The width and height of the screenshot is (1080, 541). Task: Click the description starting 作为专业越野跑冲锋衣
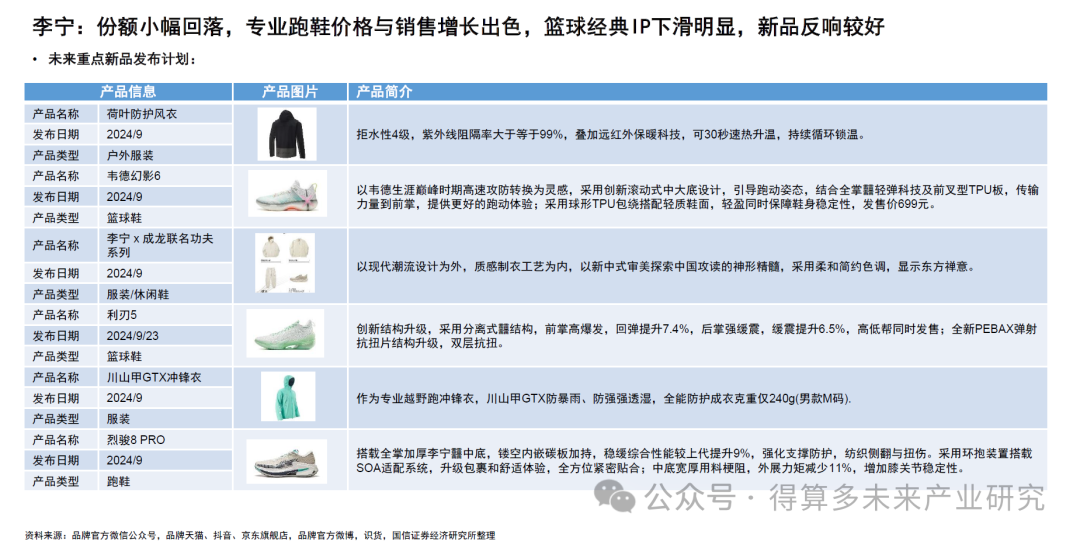point(603,398)
